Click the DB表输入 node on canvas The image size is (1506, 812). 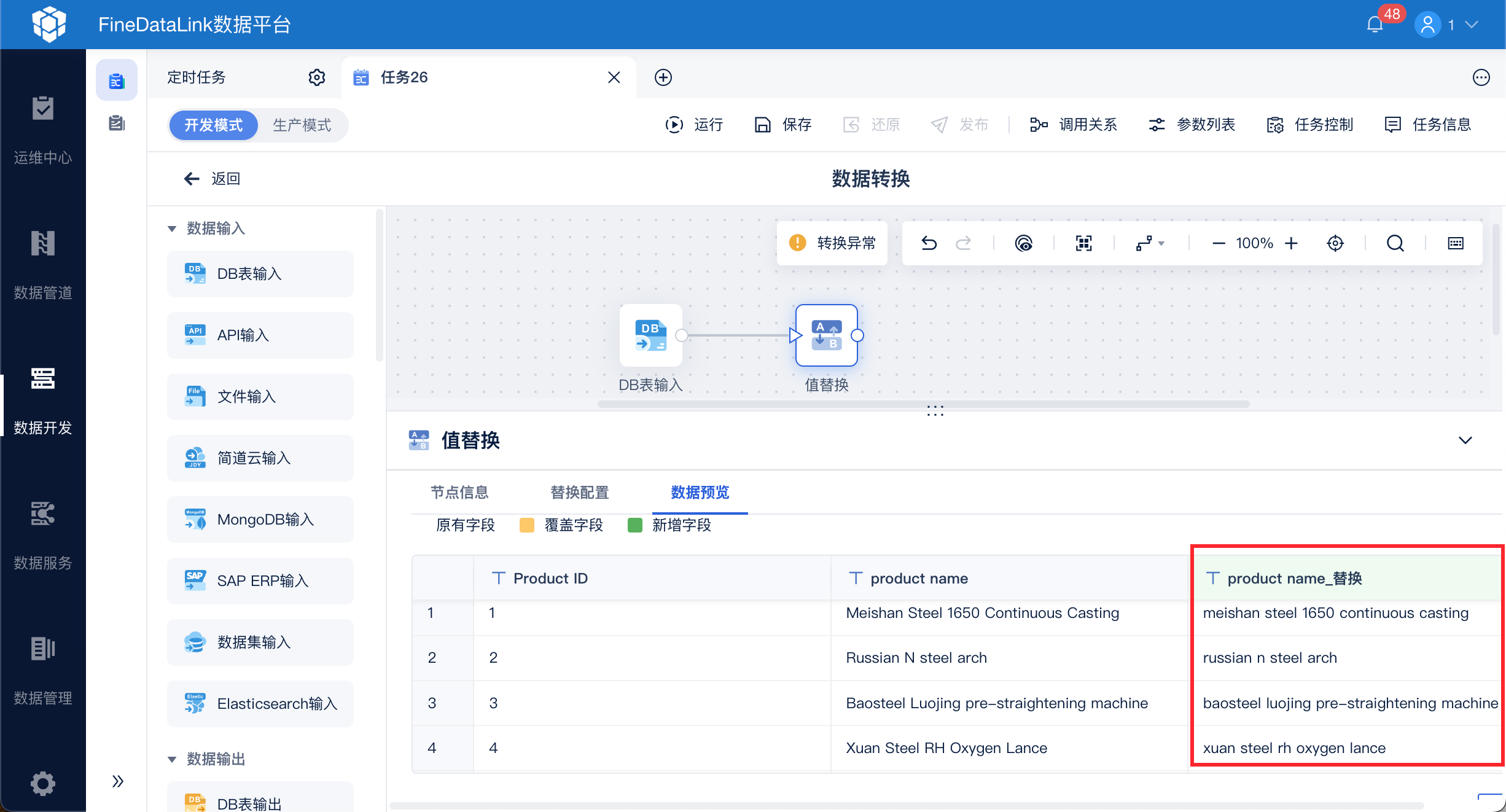[x=650, y=335]
